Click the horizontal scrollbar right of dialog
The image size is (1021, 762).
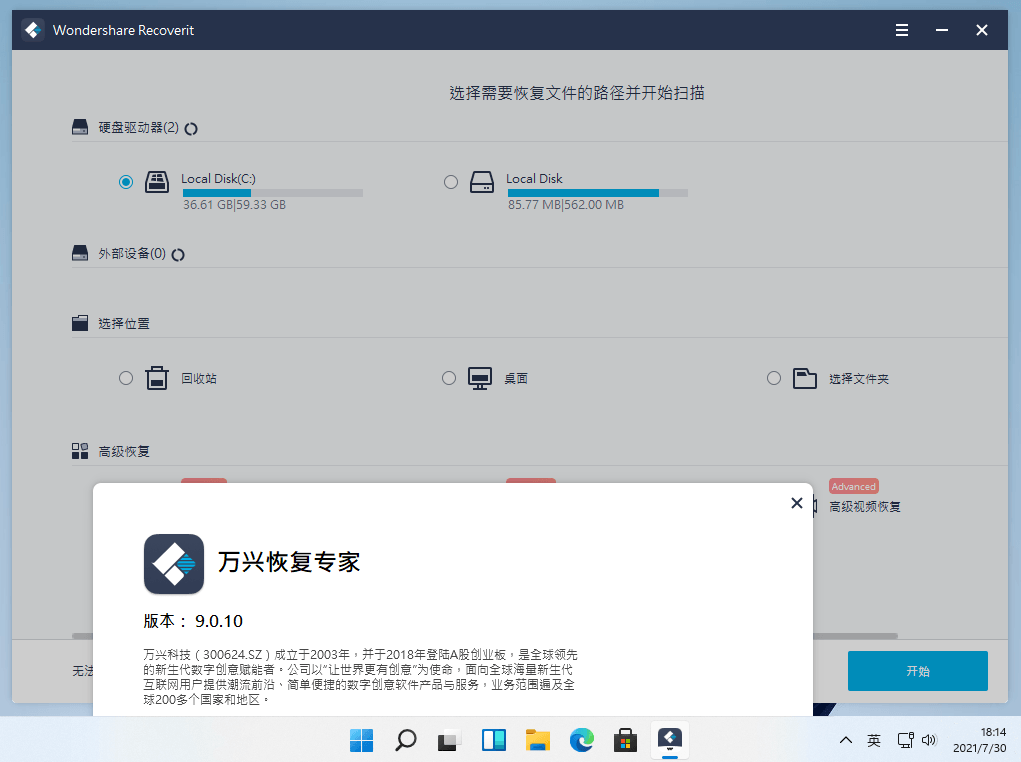pos(855,636)
